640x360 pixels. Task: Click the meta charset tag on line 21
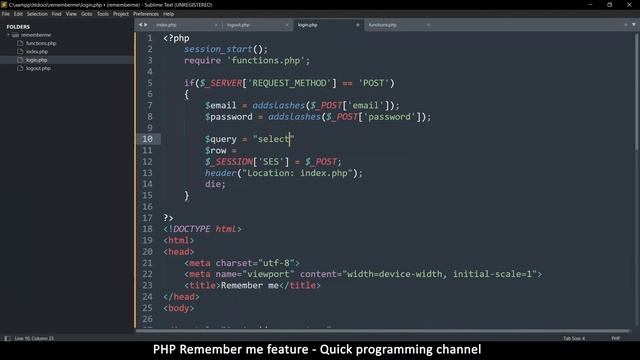pyautogui.click(x=242, y=263)
